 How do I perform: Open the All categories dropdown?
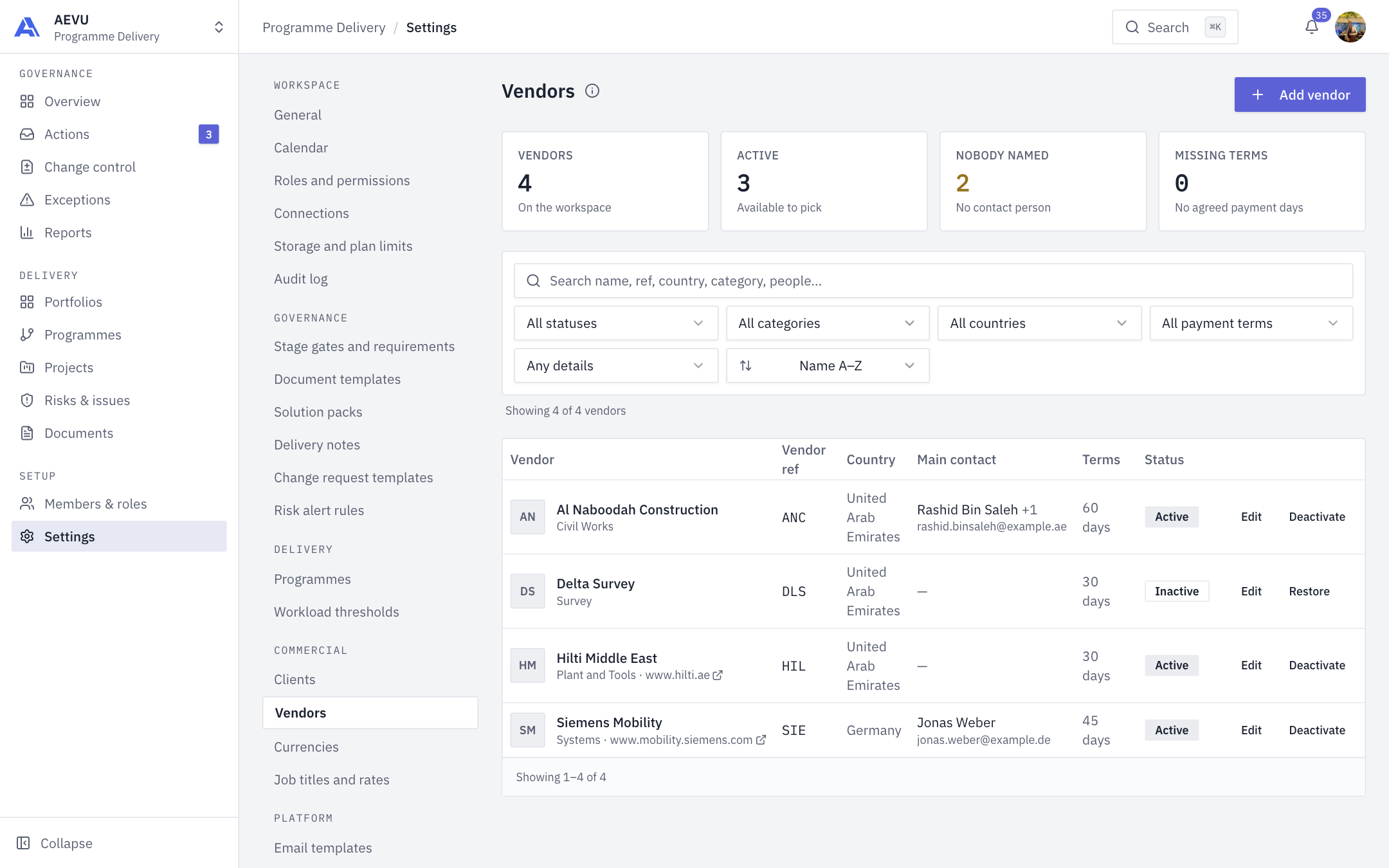coord(828,323)
